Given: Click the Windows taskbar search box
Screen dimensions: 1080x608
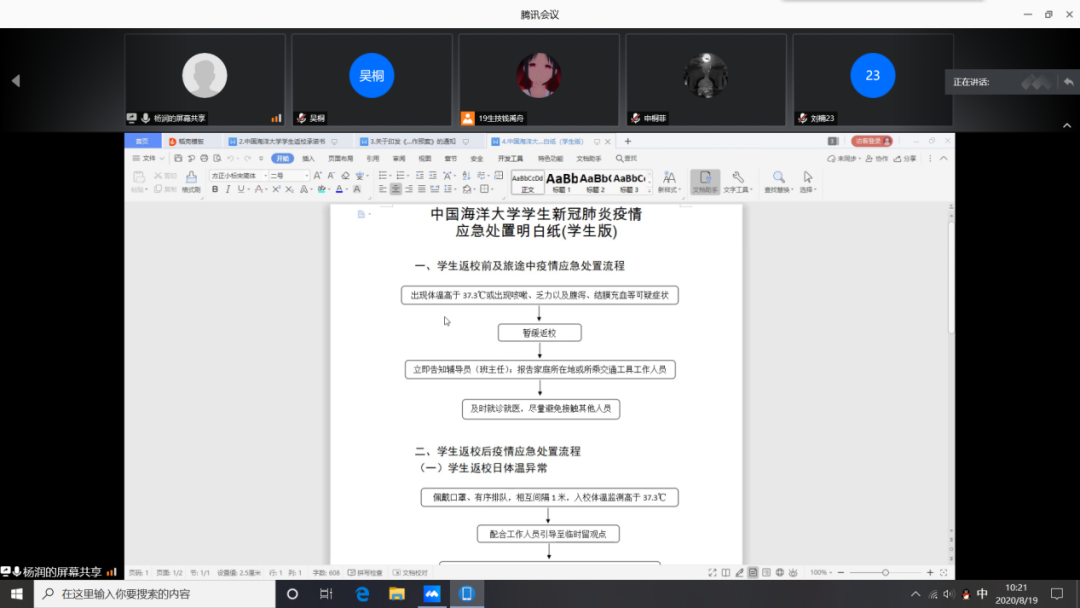Looking at the screenshot, I should [155, 594].
